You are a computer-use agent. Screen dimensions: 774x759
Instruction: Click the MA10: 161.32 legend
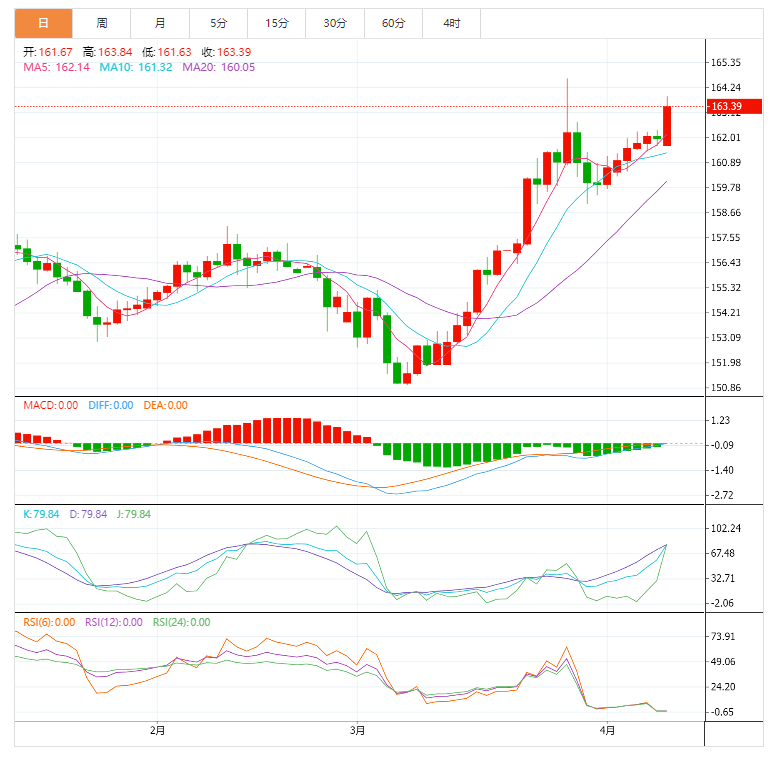(x=136, y=67)
